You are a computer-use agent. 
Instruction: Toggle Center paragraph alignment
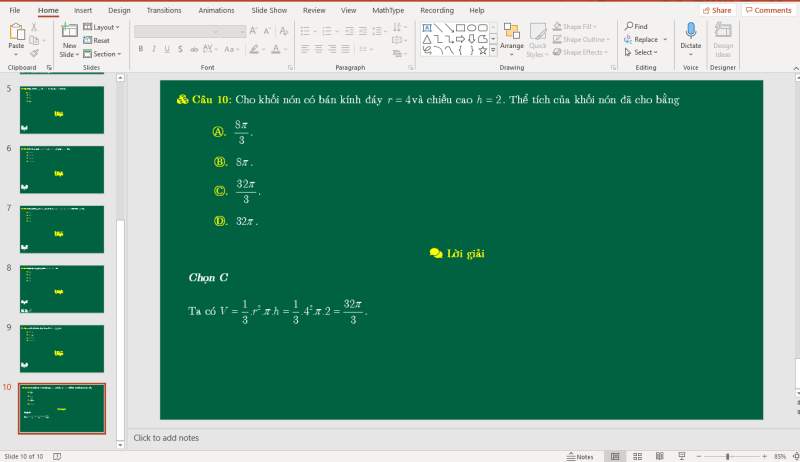318,49
